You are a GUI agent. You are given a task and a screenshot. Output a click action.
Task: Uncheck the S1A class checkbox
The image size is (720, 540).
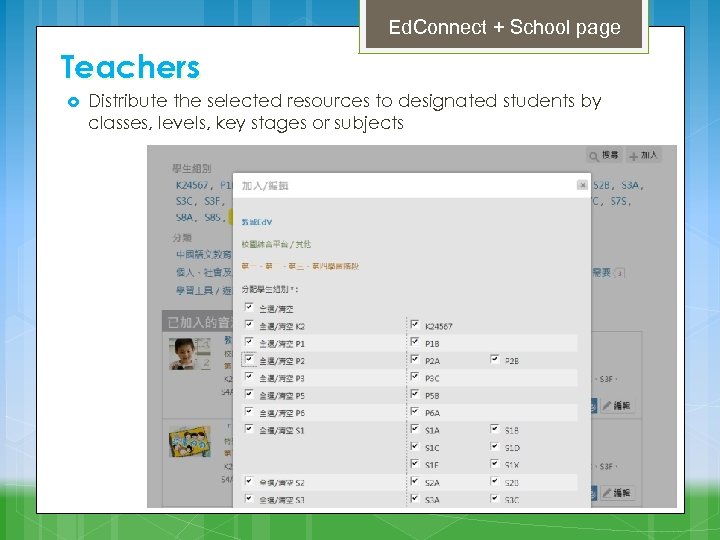tap(415, 429)
